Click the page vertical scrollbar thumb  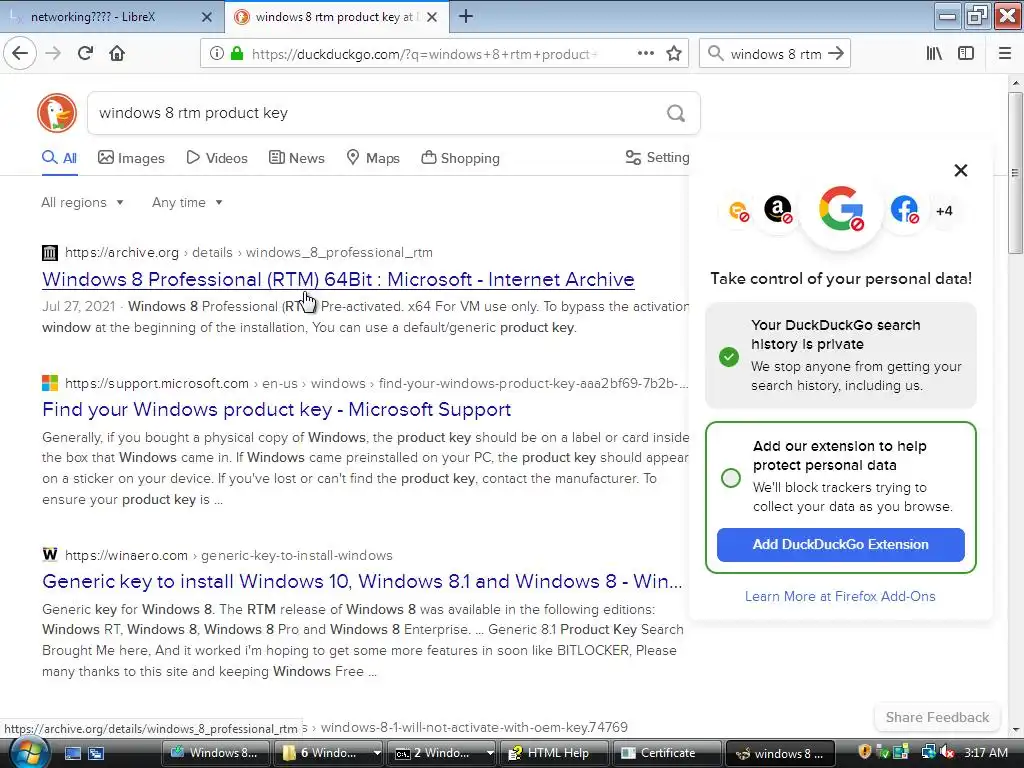tap(1015, 173)
